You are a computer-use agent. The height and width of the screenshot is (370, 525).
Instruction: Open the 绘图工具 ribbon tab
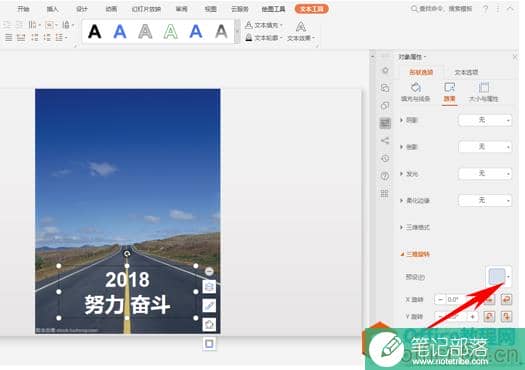(x=273, y=9)
